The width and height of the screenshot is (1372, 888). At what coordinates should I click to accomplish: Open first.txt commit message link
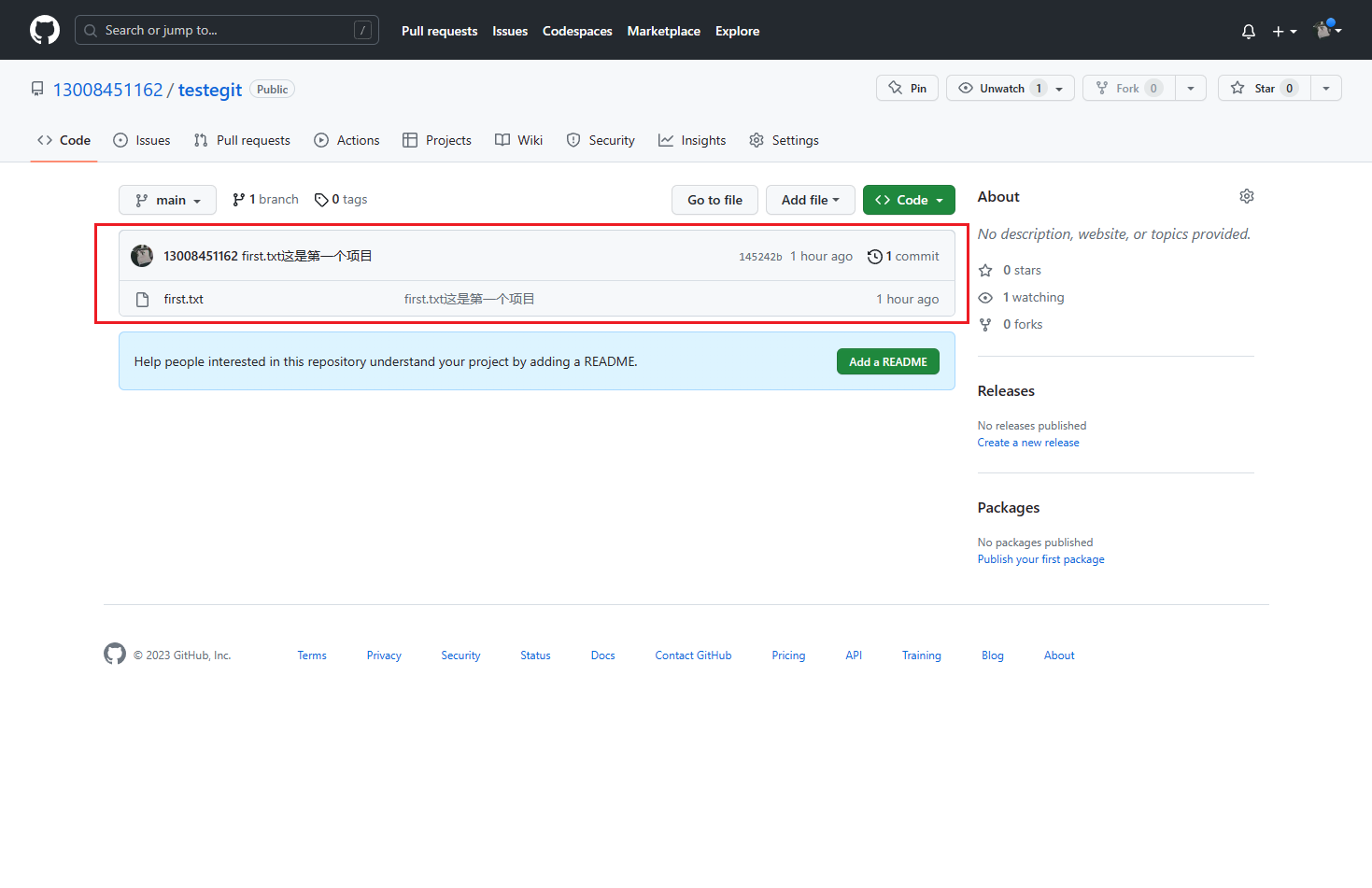coord(469,299)
